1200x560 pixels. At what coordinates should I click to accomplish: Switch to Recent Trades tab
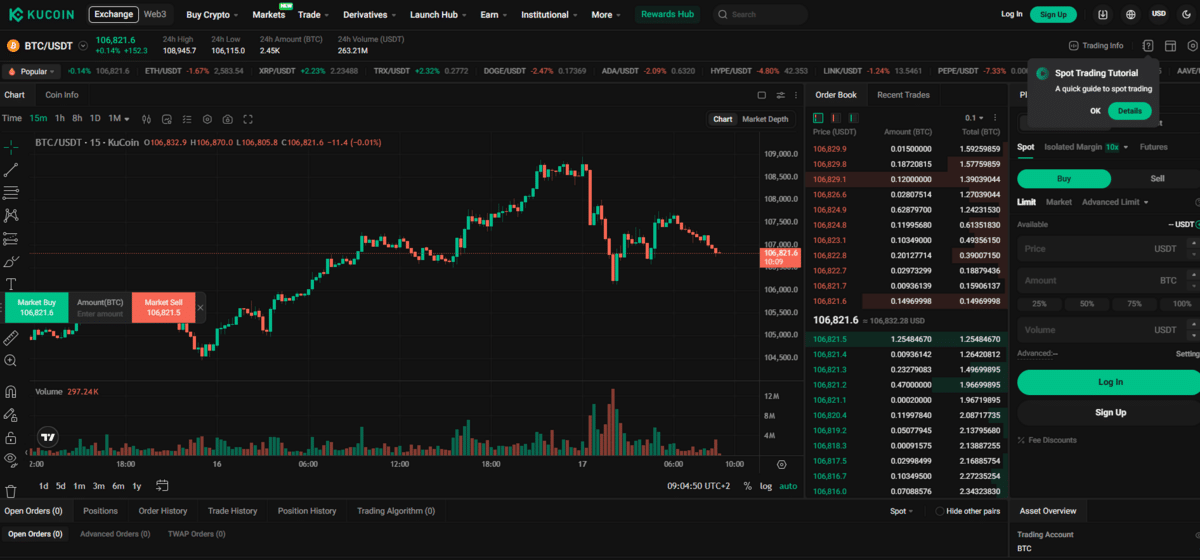click(903, 95)
